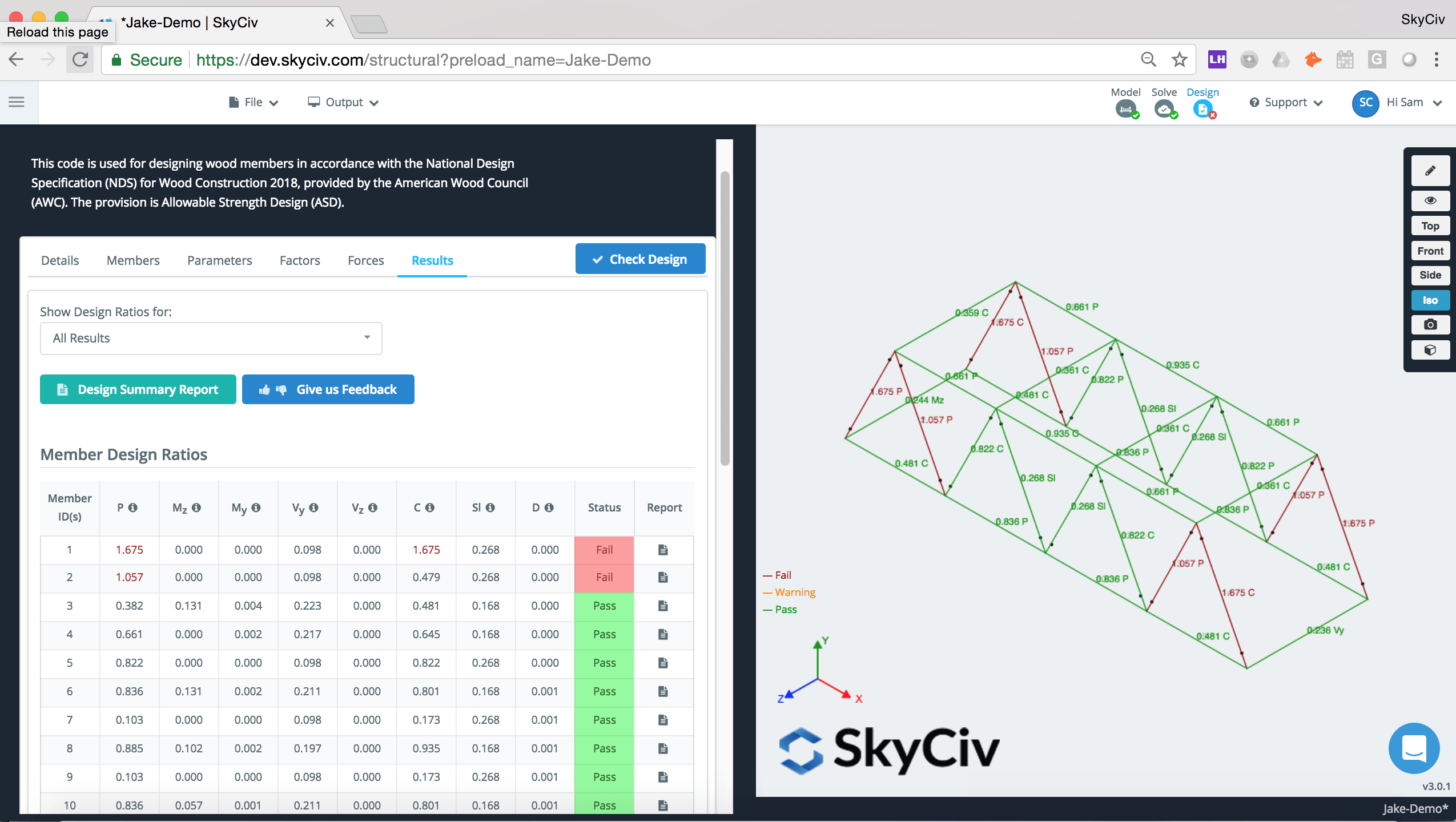This screenshot has width=1456, height=822.
Task: Click the Model view icon
Action: point(1128,109)
